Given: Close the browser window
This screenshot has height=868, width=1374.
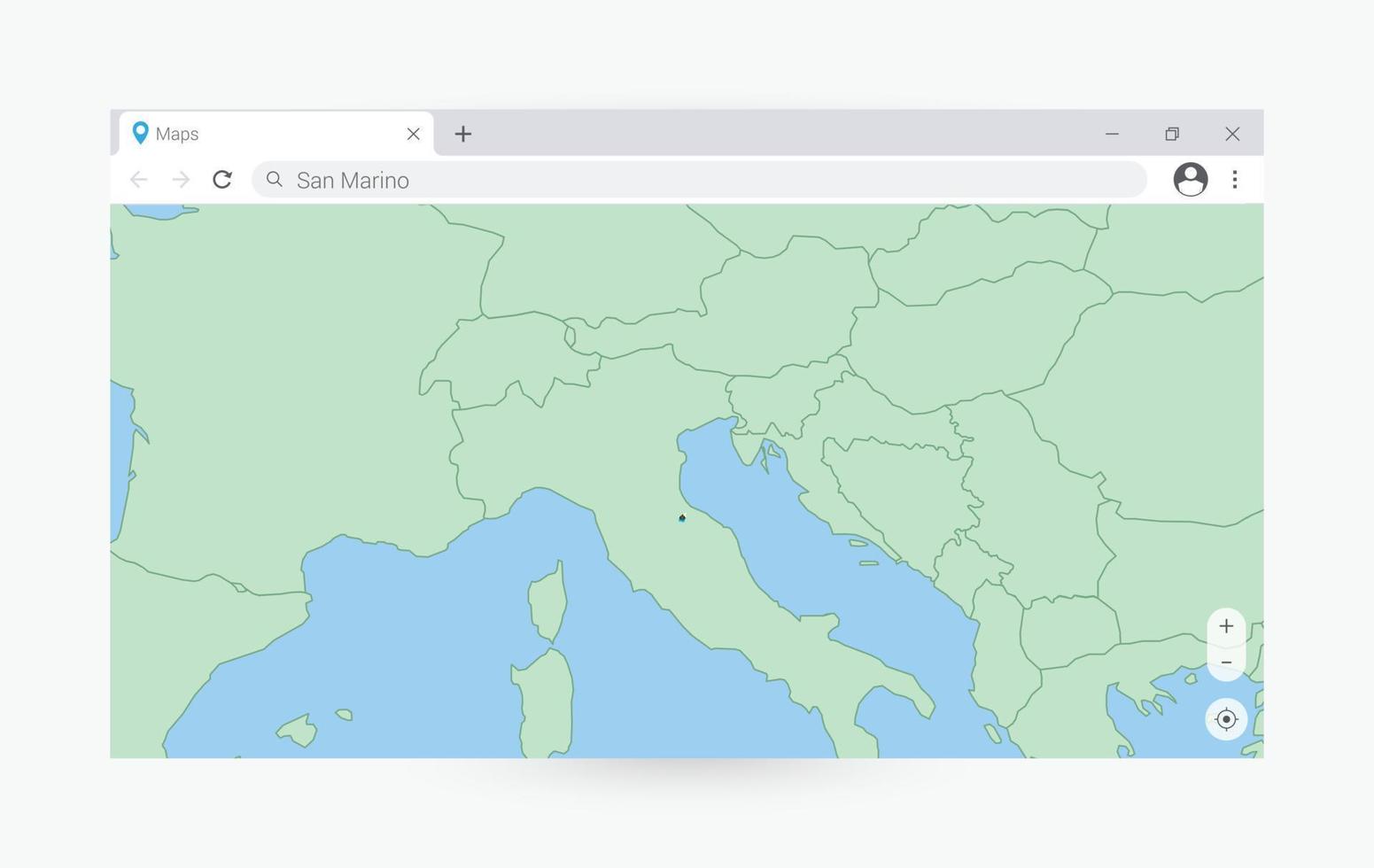Looking at the screenshot, I should coord(1232,134).
